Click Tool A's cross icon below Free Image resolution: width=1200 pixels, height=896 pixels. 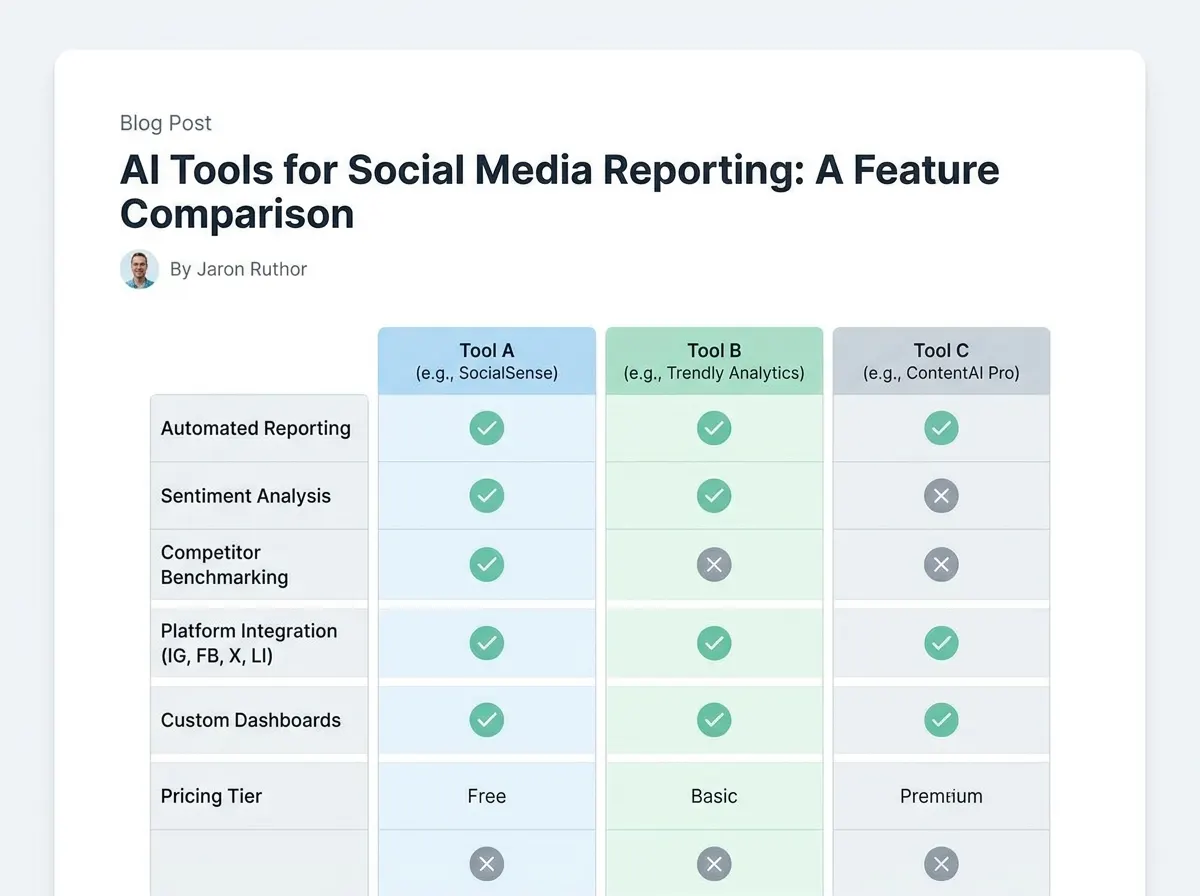tap(487, 863)
